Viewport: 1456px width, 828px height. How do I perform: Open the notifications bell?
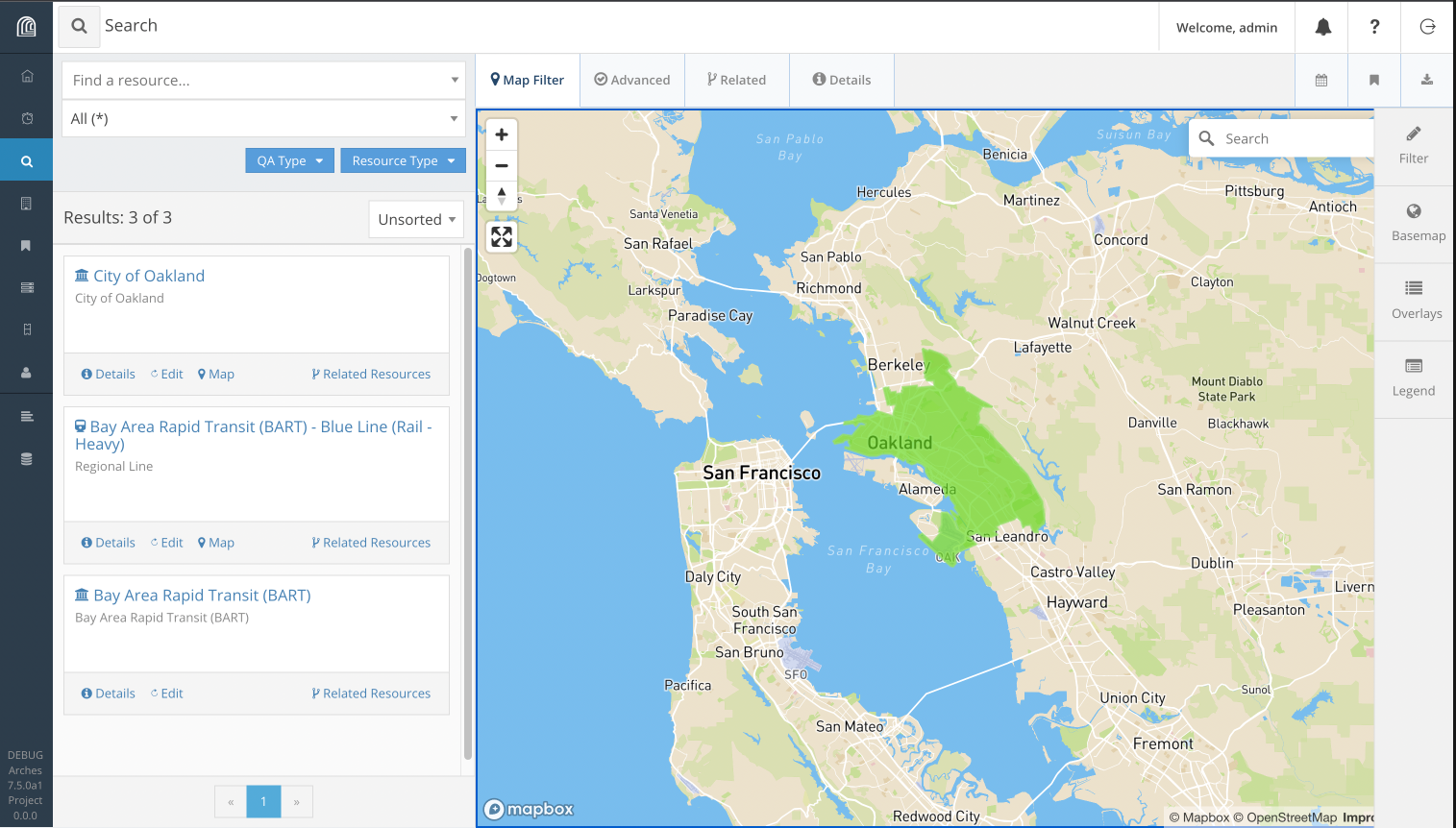(x=1323, y=27)
